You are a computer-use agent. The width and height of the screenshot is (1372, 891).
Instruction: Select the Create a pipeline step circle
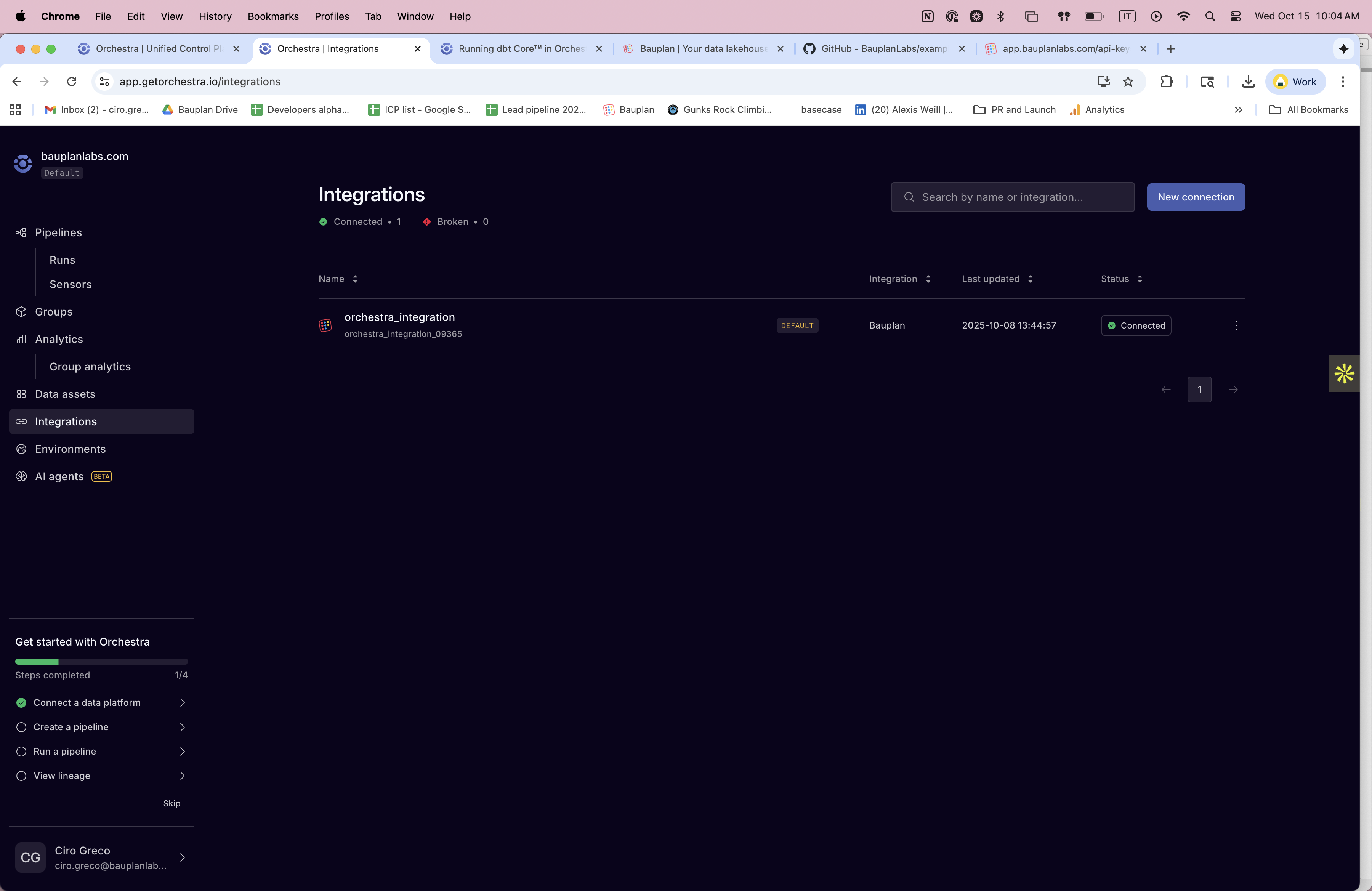click(21, 727)
